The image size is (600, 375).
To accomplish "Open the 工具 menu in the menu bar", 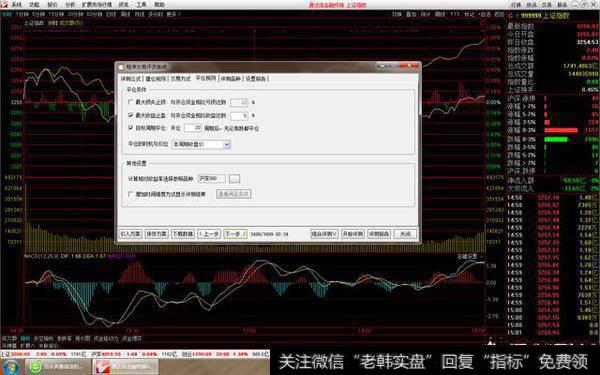I will tap(141, 5).
